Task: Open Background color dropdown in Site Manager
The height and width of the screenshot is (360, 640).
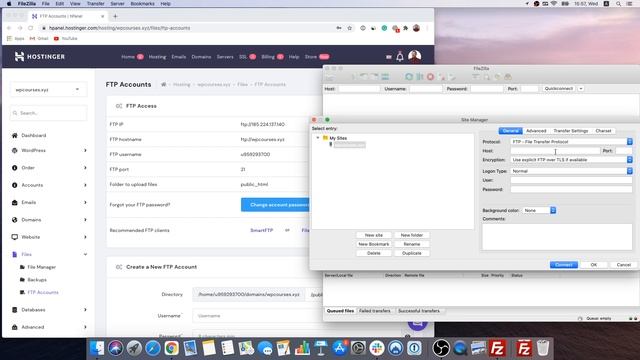Action: 553,210
